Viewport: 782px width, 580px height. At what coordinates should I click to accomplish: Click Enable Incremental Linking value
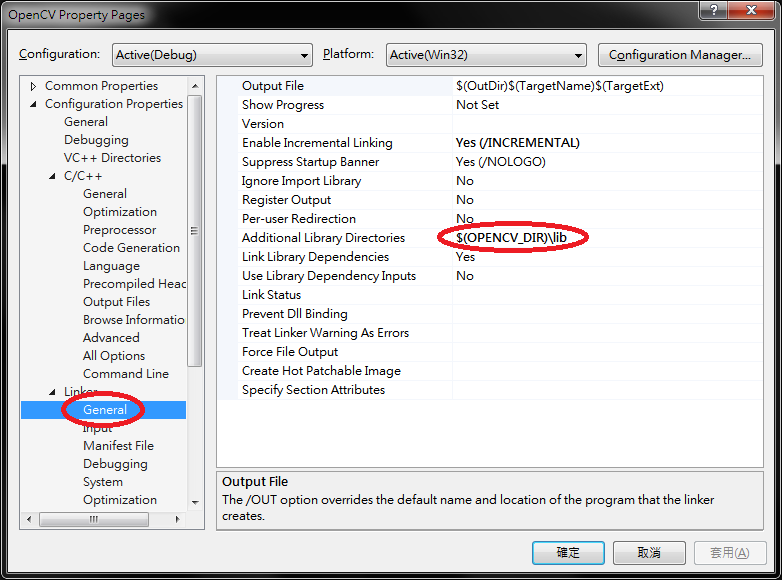607,143
